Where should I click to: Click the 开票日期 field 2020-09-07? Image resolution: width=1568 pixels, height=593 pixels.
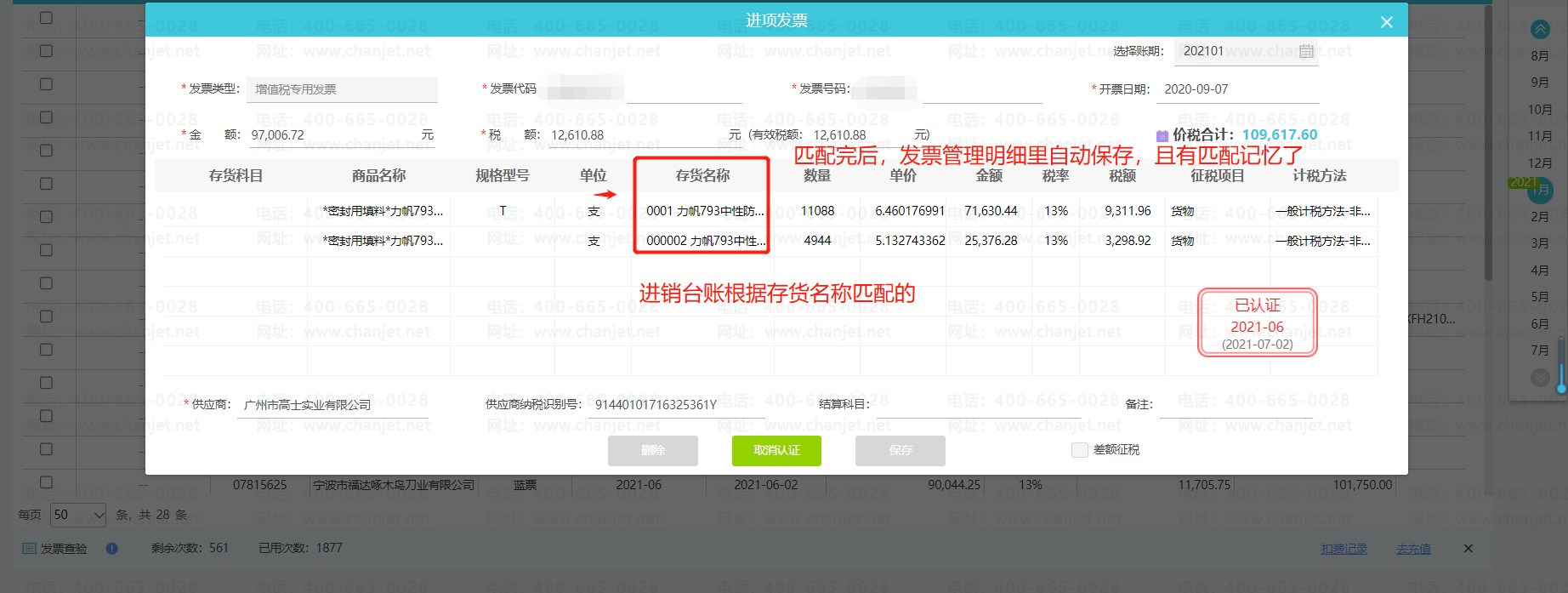1237,89
